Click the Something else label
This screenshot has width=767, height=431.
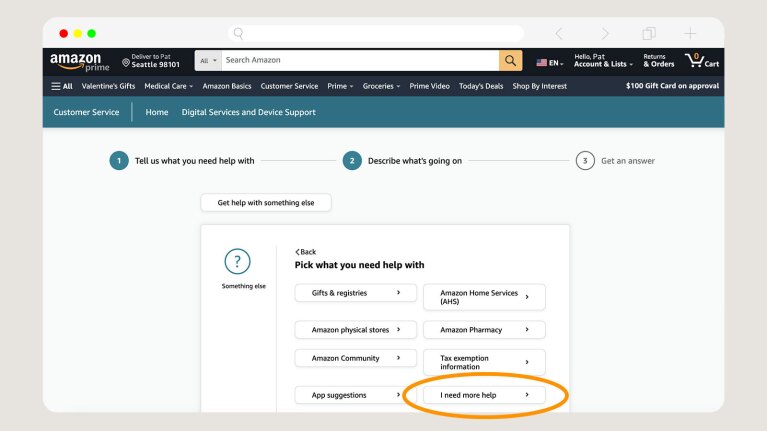pos(244,286)
